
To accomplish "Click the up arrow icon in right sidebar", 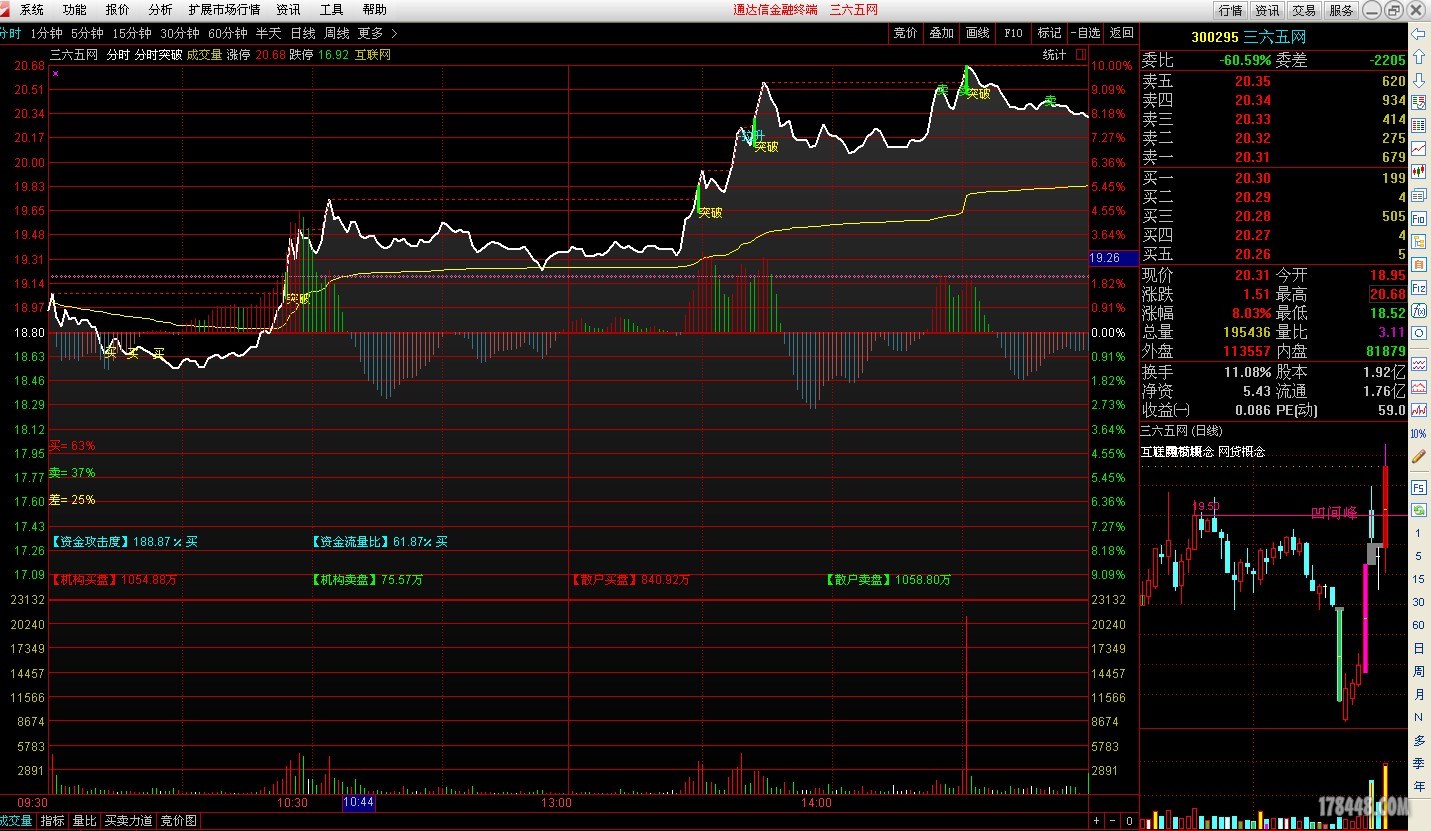I will (x=1417, y=57).
